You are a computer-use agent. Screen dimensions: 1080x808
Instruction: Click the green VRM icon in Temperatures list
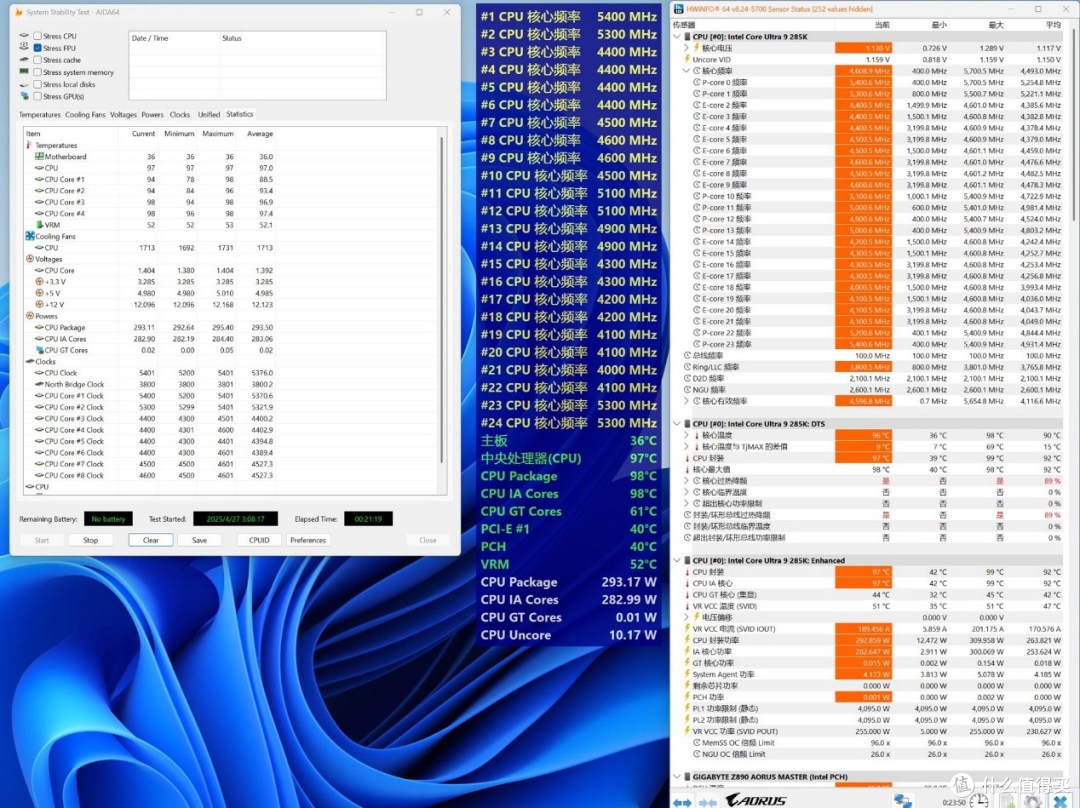(x=39, y=225)
